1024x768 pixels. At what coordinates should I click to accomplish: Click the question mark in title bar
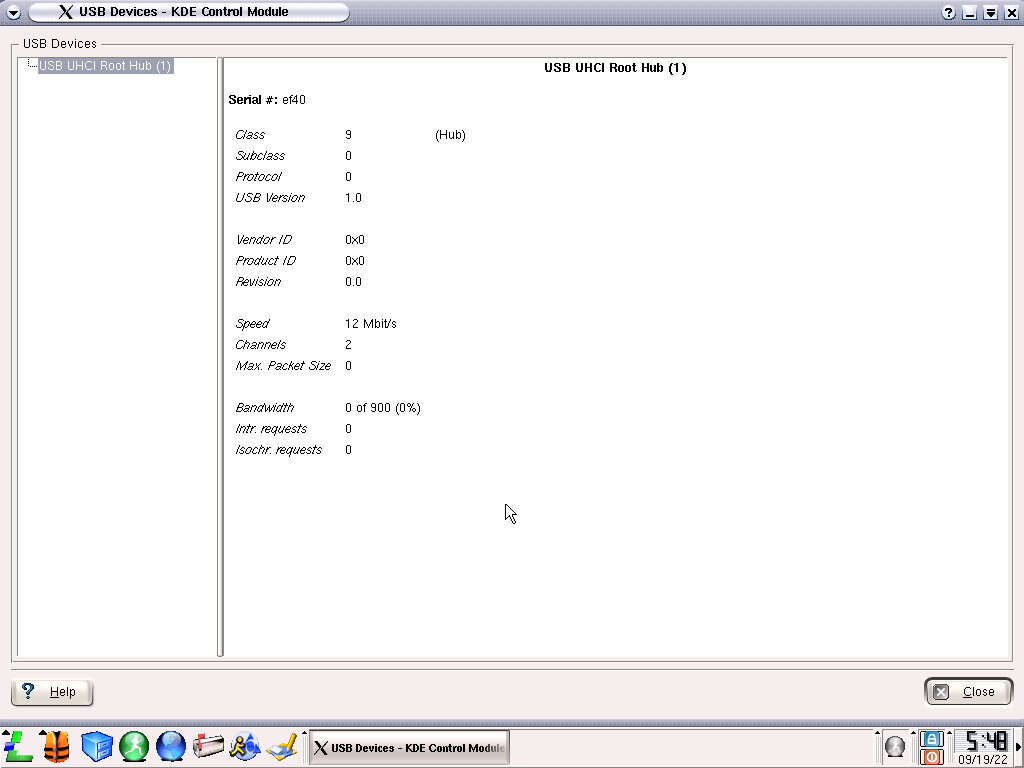click(x=948, y=13)
